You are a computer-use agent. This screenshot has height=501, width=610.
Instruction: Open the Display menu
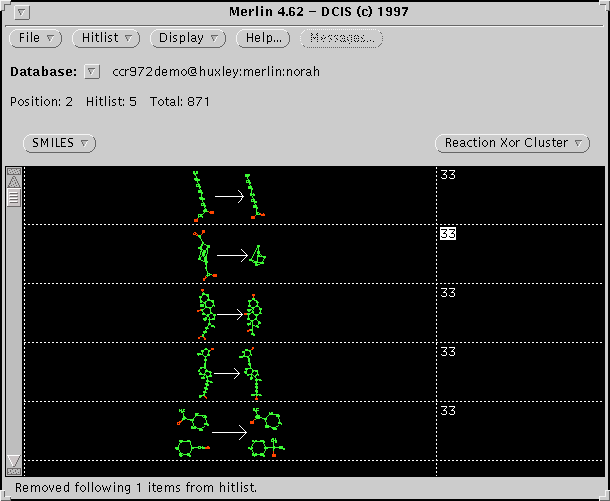point(189,38)
